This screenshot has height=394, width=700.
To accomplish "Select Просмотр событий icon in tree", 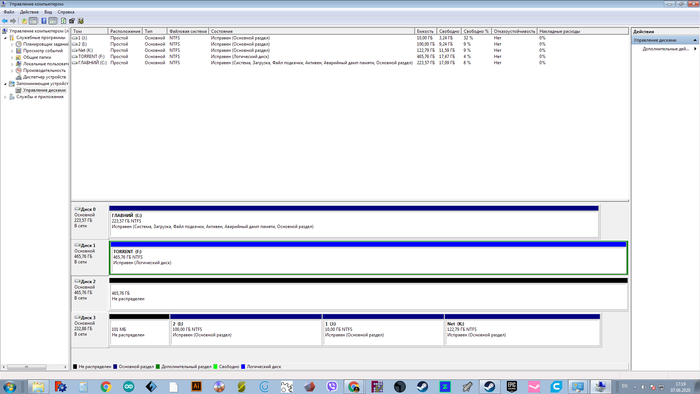I will pos(19,51).
